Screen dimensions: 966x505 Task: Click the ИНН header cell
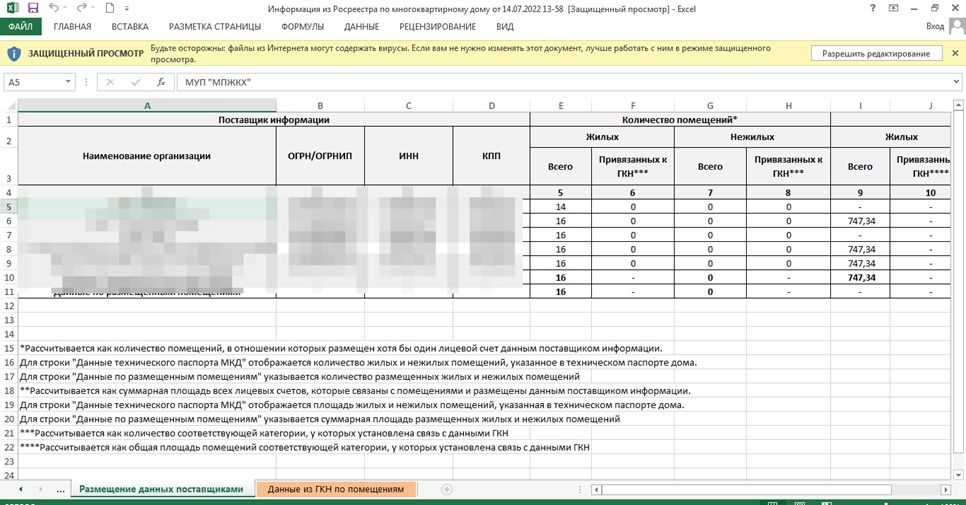click(408, 156)
